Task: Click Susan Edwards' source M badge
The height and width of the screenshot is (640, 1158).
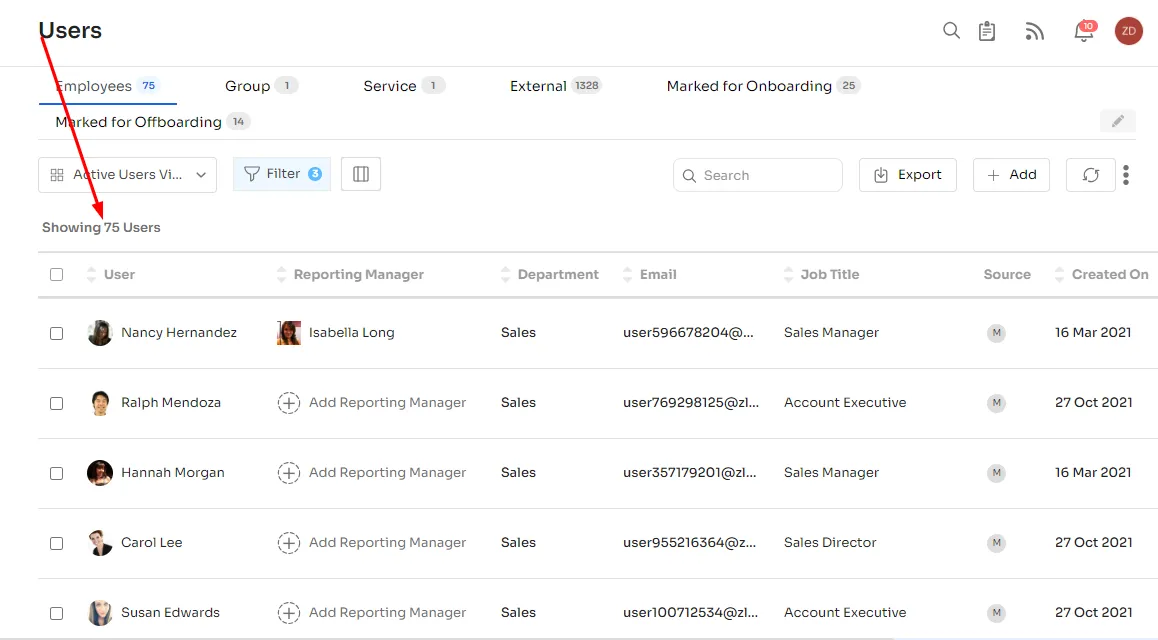Action: (x=996, y=613)
